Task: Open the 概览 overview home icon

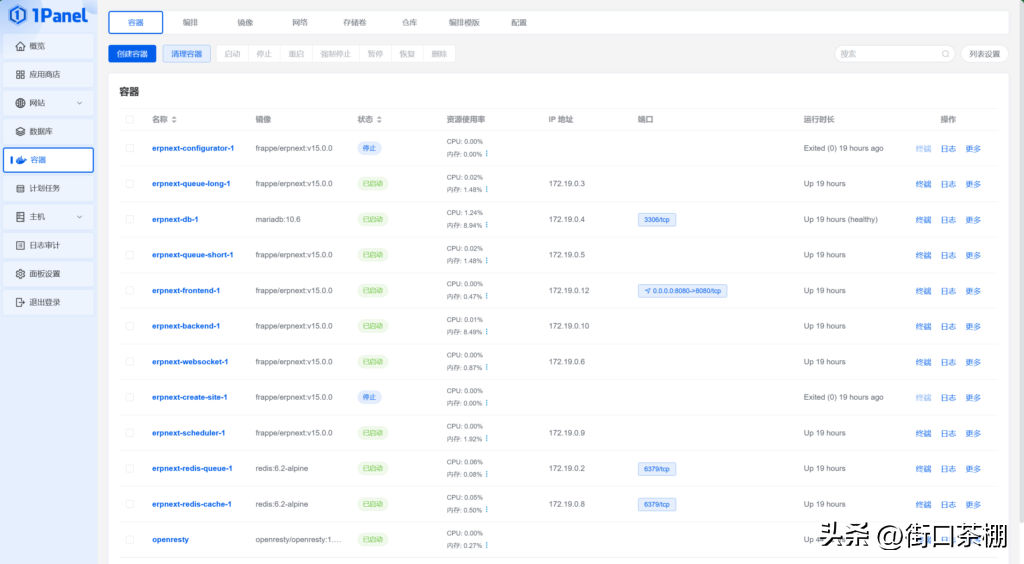Action: 20,46
